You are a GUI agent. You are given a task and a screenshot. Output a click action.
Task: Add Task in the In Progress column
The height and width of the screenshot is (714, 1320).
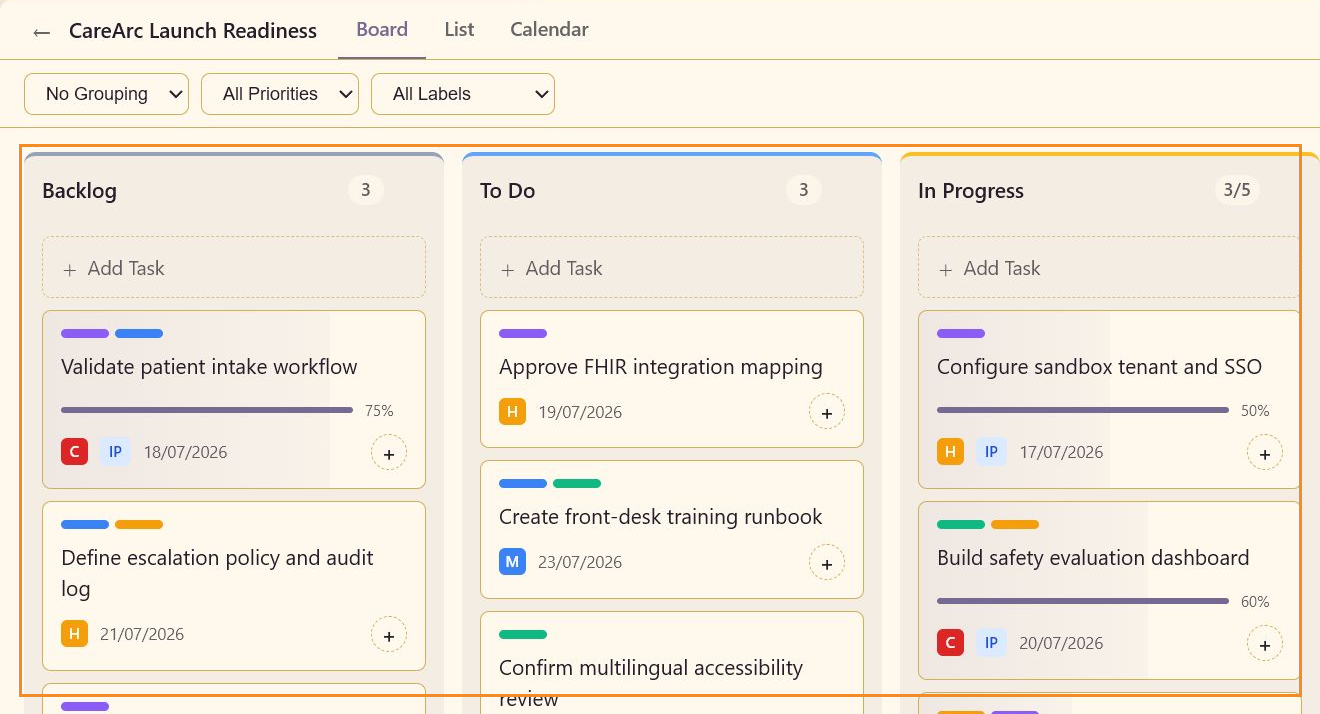tap(1110, 267)
